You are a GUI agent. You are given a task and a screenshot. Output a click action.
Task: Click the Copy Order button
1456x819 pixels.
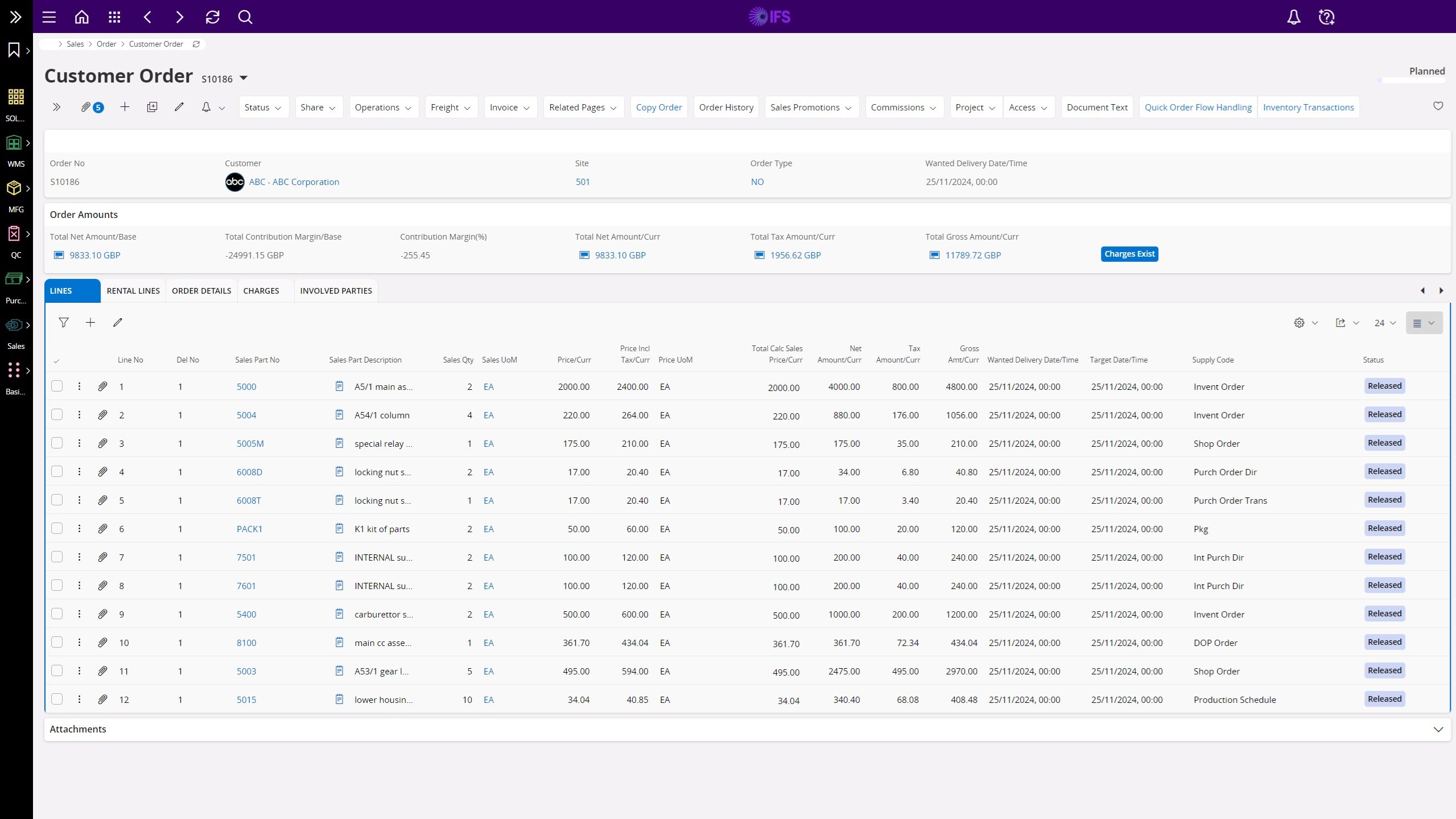click(x=658, y=107)
